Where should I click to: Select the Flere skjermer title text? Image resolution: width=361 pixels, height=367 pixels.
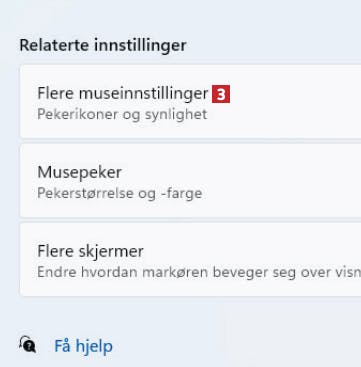[x=90, y=252]
